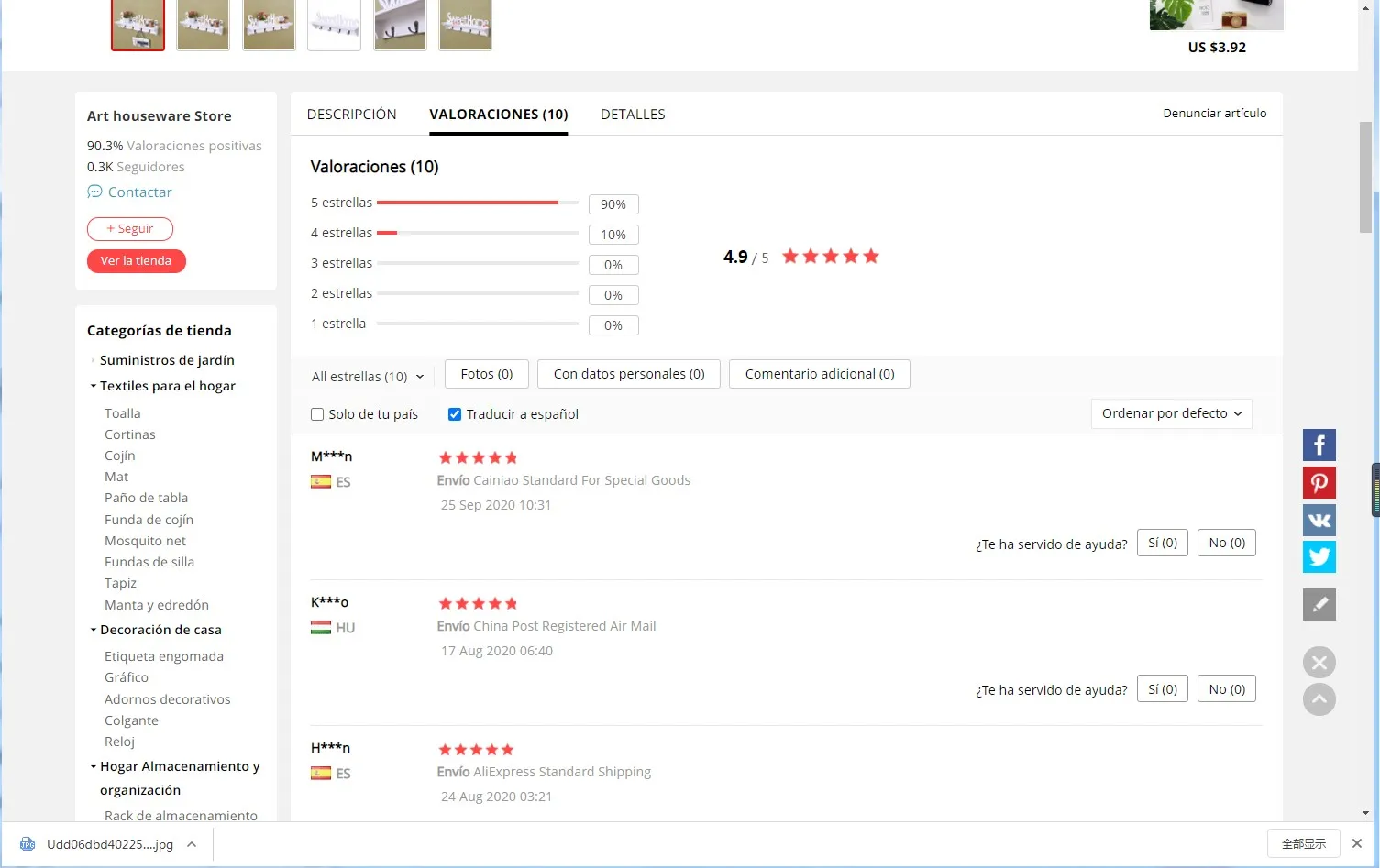Show all downloads with 全部显示 button
Viewport: 1380px width, 868px height.
pyautogui.click(x=1304, y=843)
